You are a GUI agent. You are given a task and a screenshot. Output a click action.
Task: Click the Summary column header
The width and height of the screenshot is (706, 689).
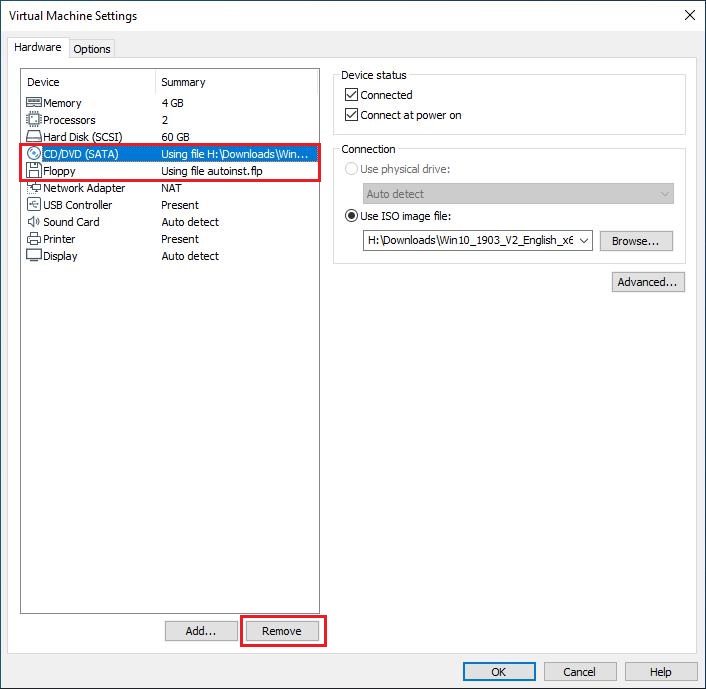[x=183, y=82]
